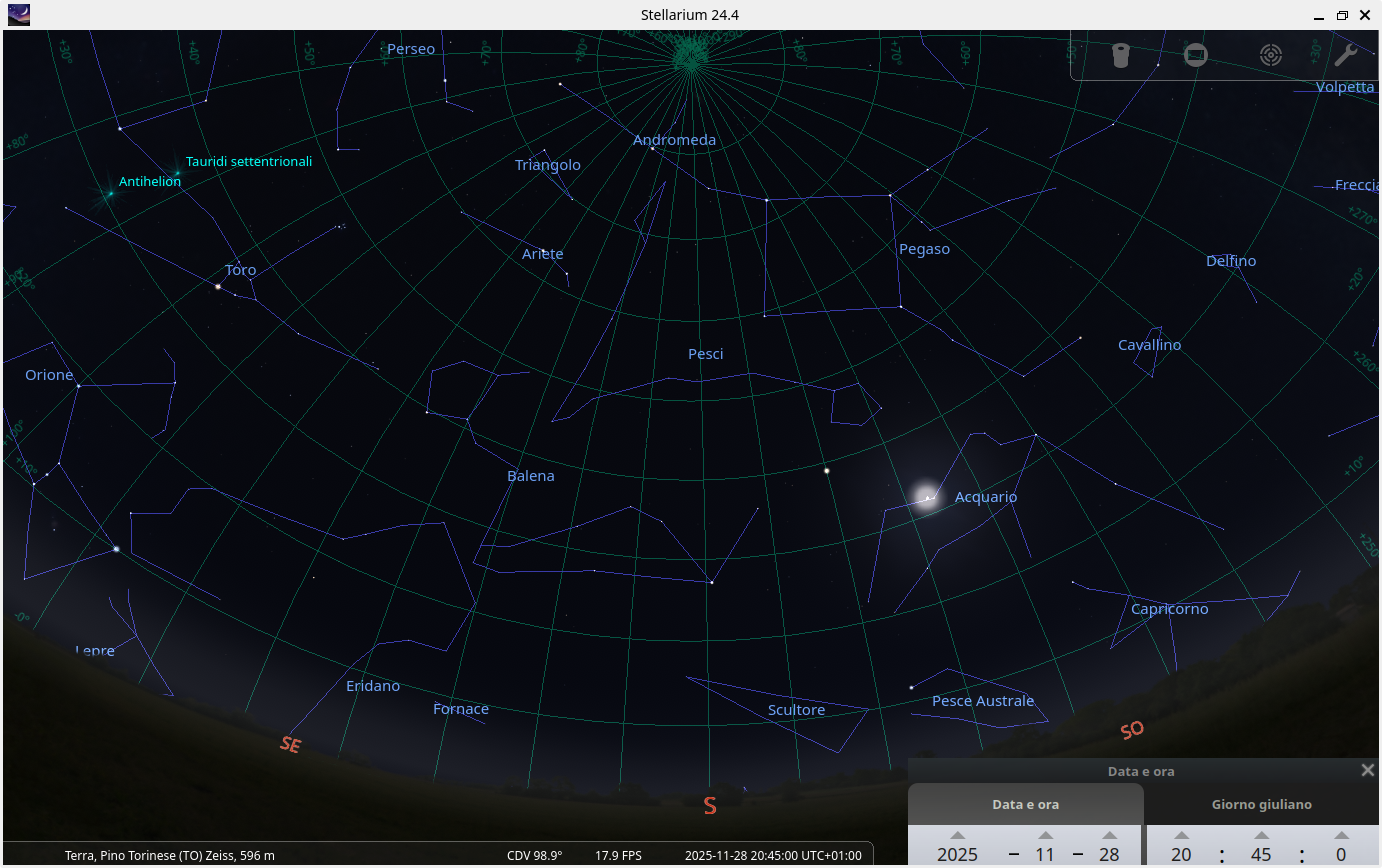Select the Data e ora tab
The width and height of the screenshot is (1382, 868).
[1025, 804]
